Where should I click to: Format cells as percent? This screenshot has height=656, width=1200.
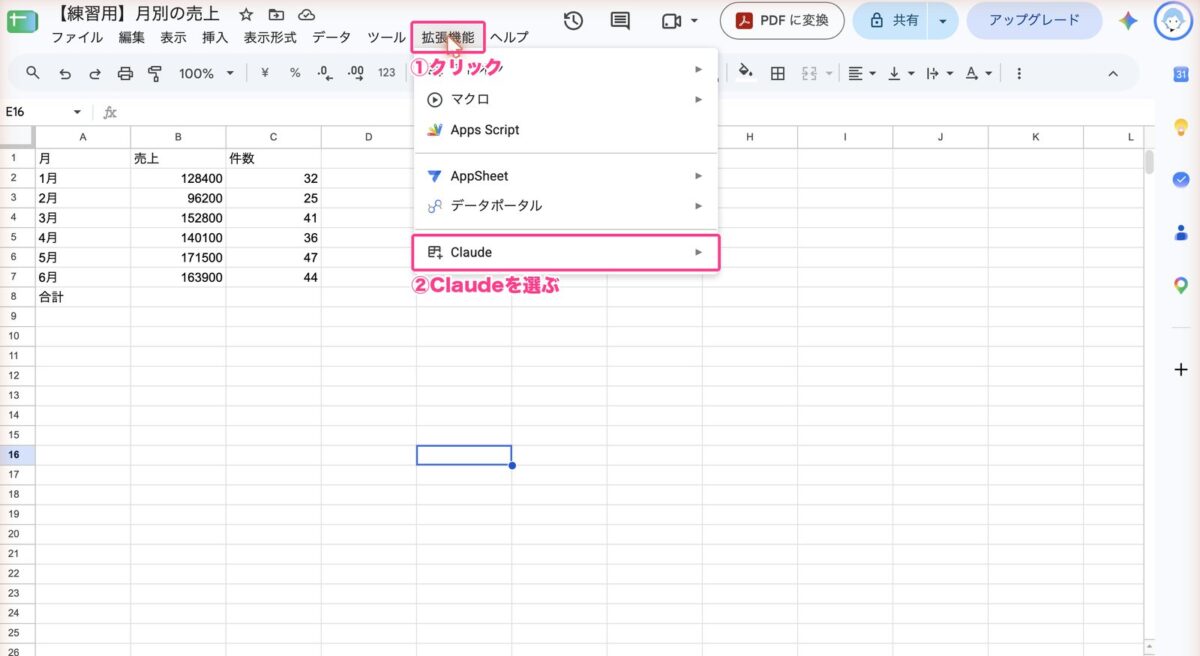point(295,73)
